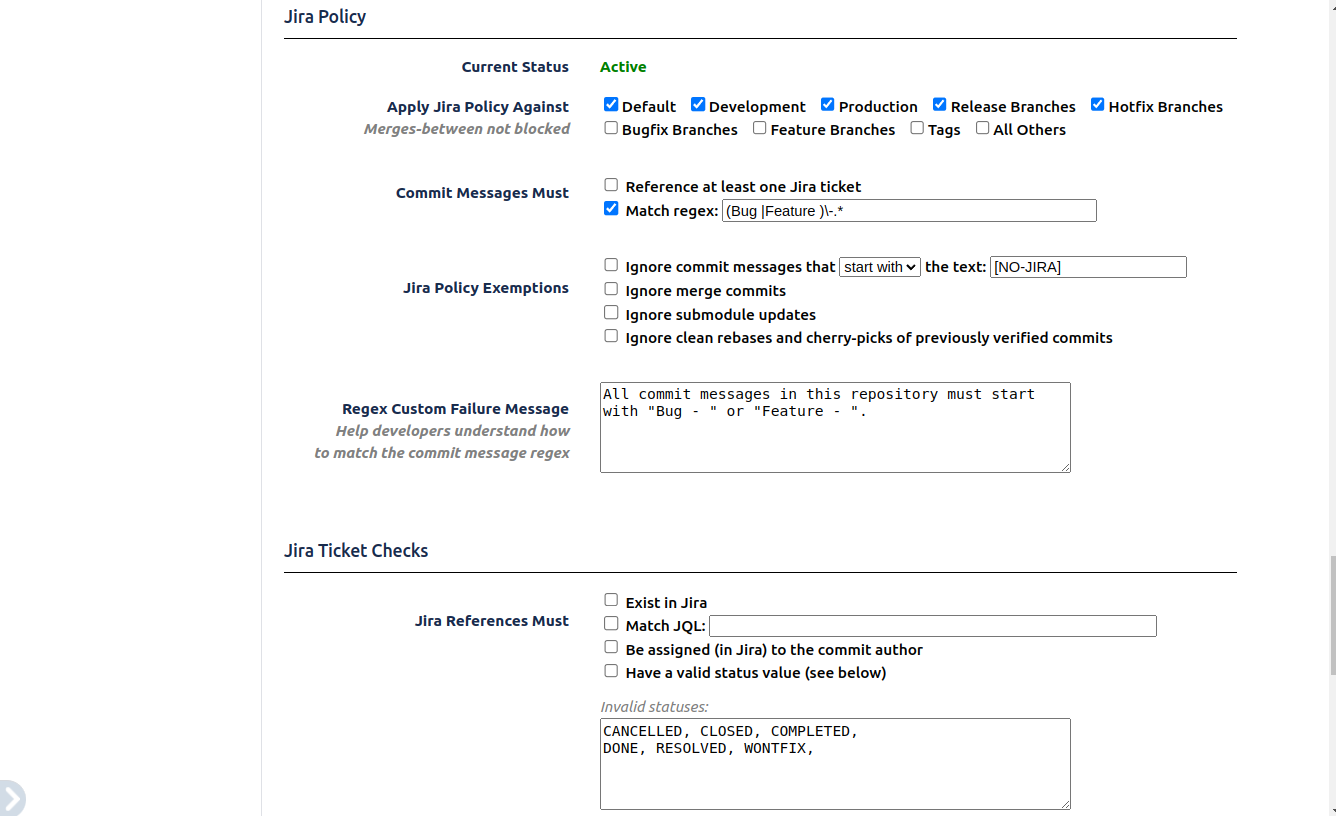Click the Apply Jira Policy Against label

click(x=478, y=107)
